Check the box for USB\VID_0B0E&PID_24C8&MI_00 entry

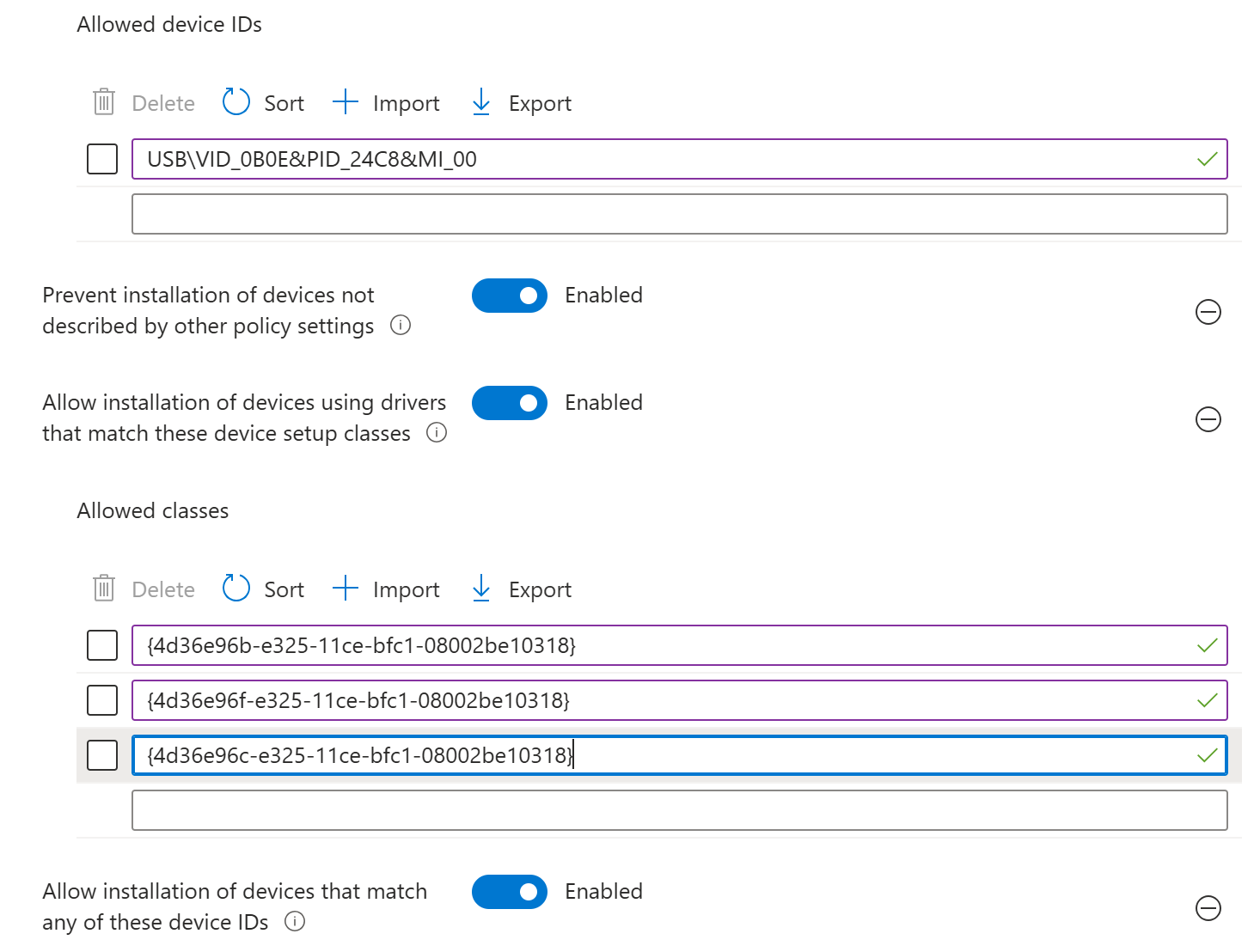click(102, 159)
